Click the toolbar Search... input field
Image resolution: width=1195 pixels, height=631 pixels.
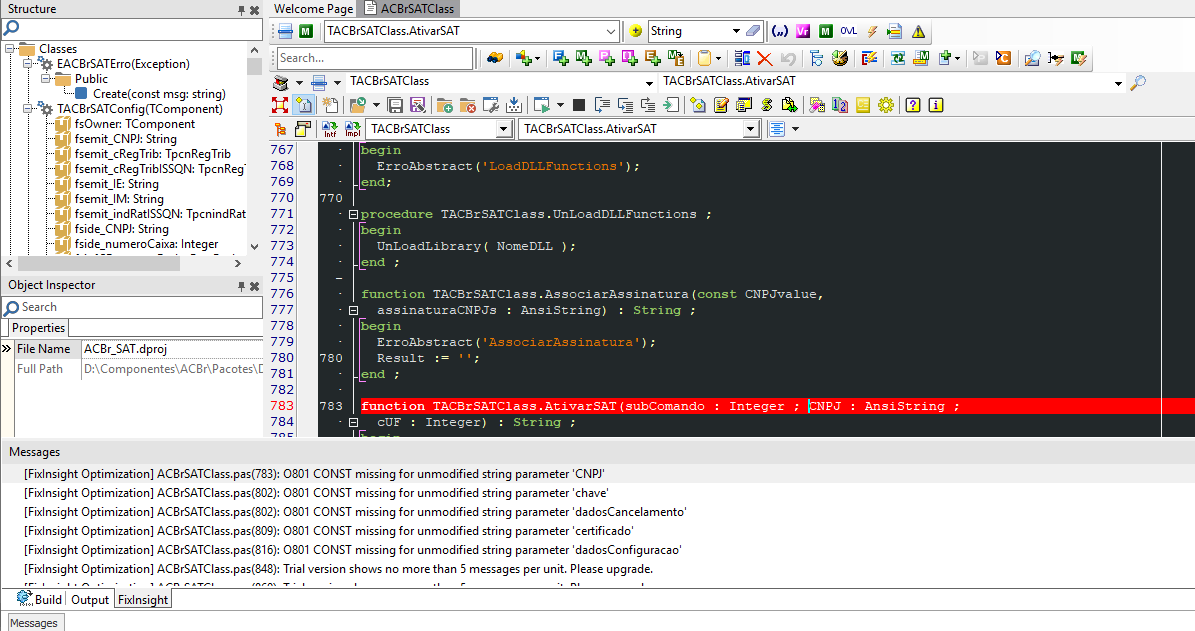pos(375,58)
